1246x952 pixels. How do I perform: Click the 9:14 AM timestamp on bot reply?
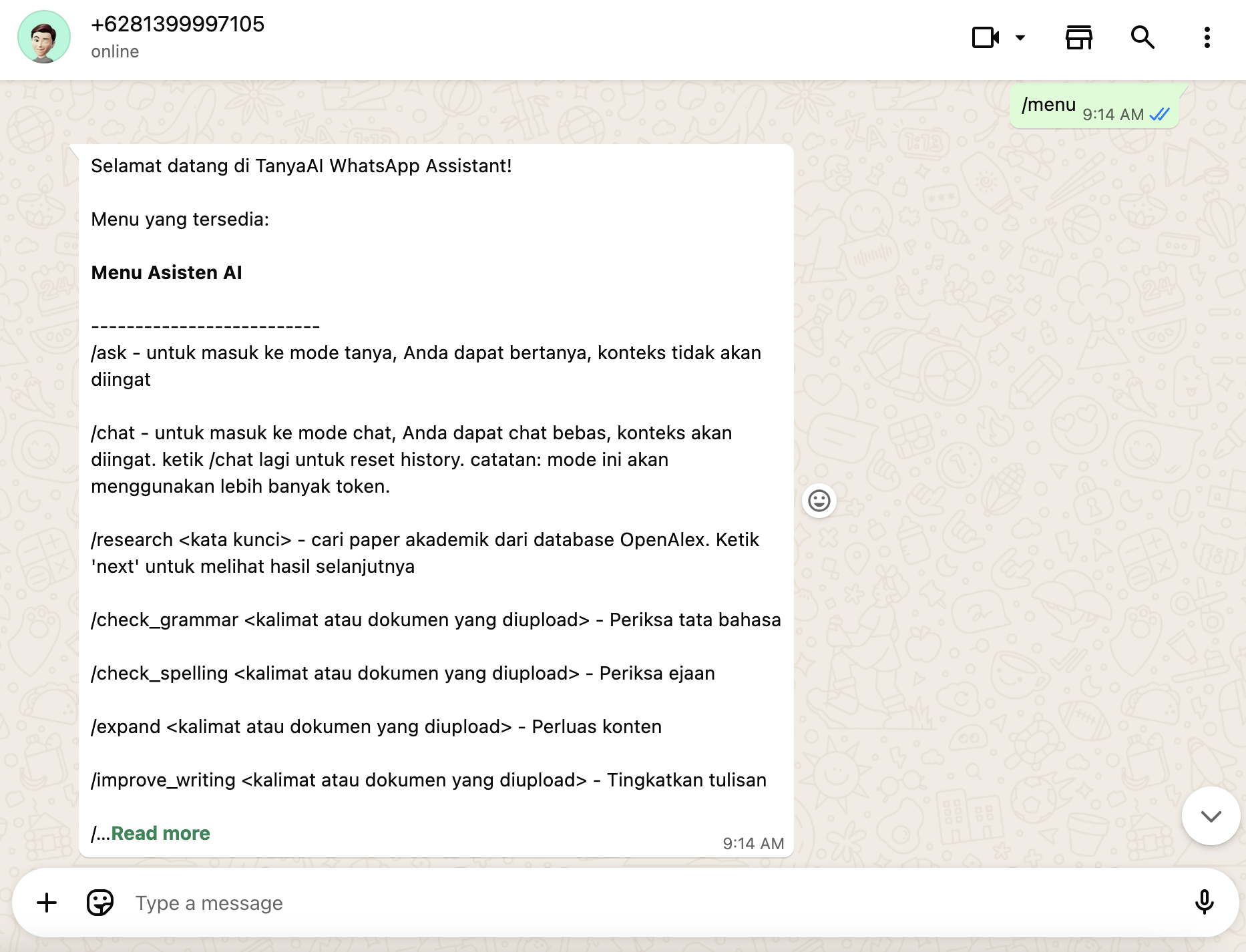click(x=753, y=844)
